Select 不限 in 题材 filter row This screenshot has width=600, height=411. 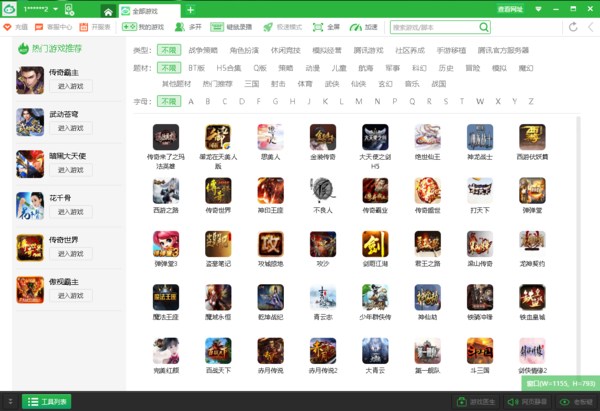(x=169, y=68)
